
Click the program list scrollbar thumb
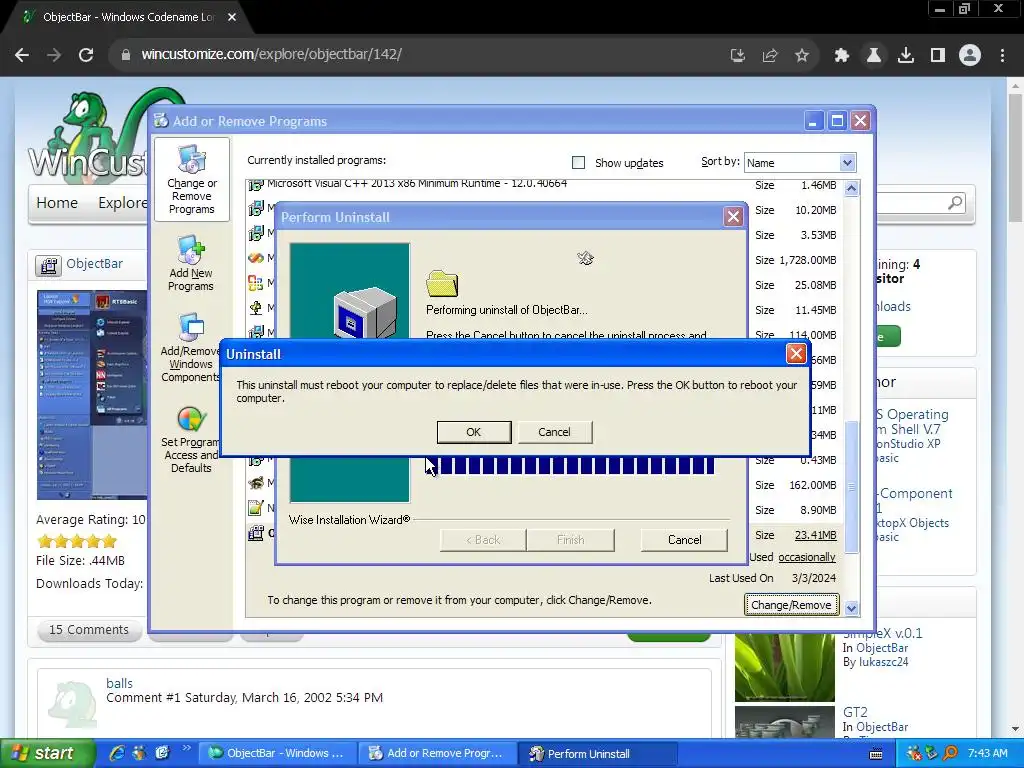tap(851, 487)
